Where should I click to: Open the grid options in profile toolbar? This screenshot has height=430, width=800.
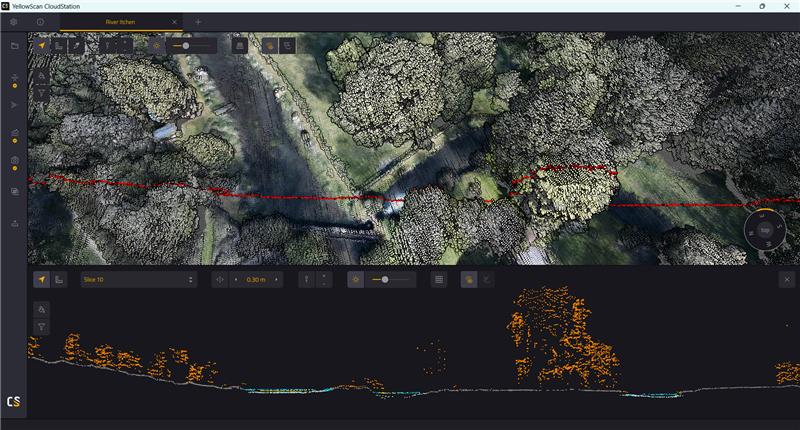[438, 280]
